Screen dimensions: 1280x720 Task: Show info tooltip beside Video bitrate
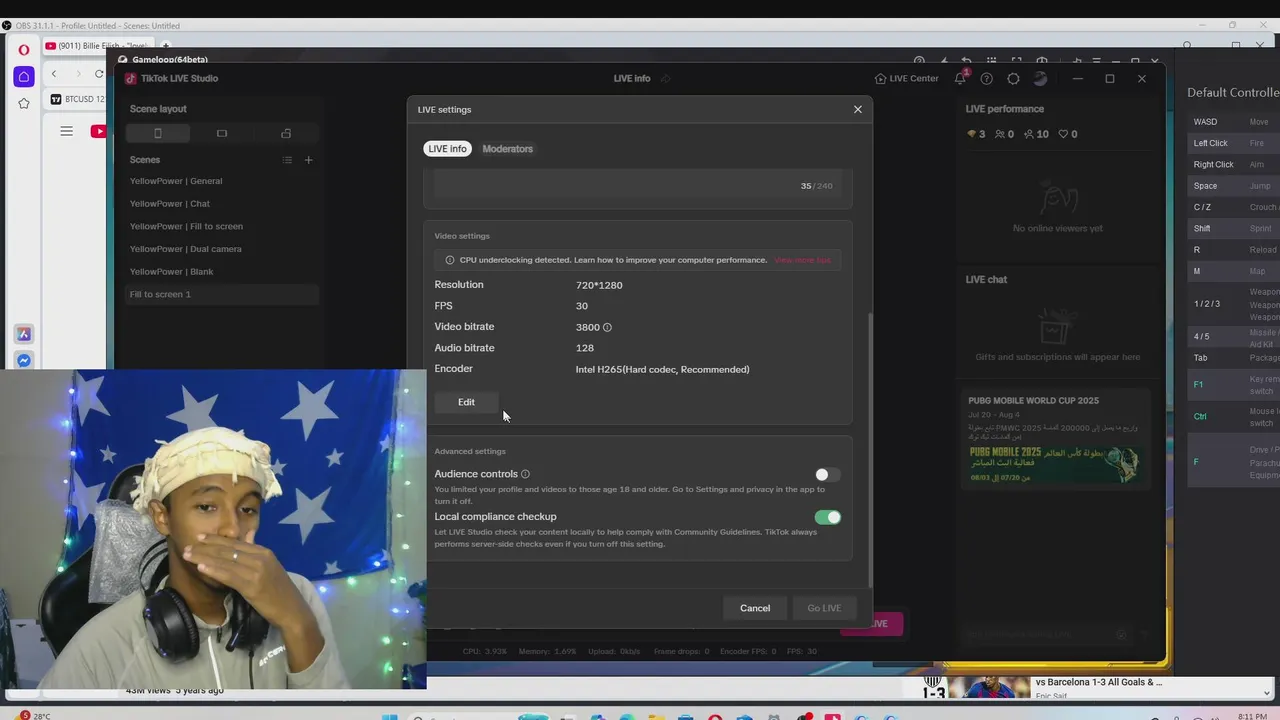607,327
